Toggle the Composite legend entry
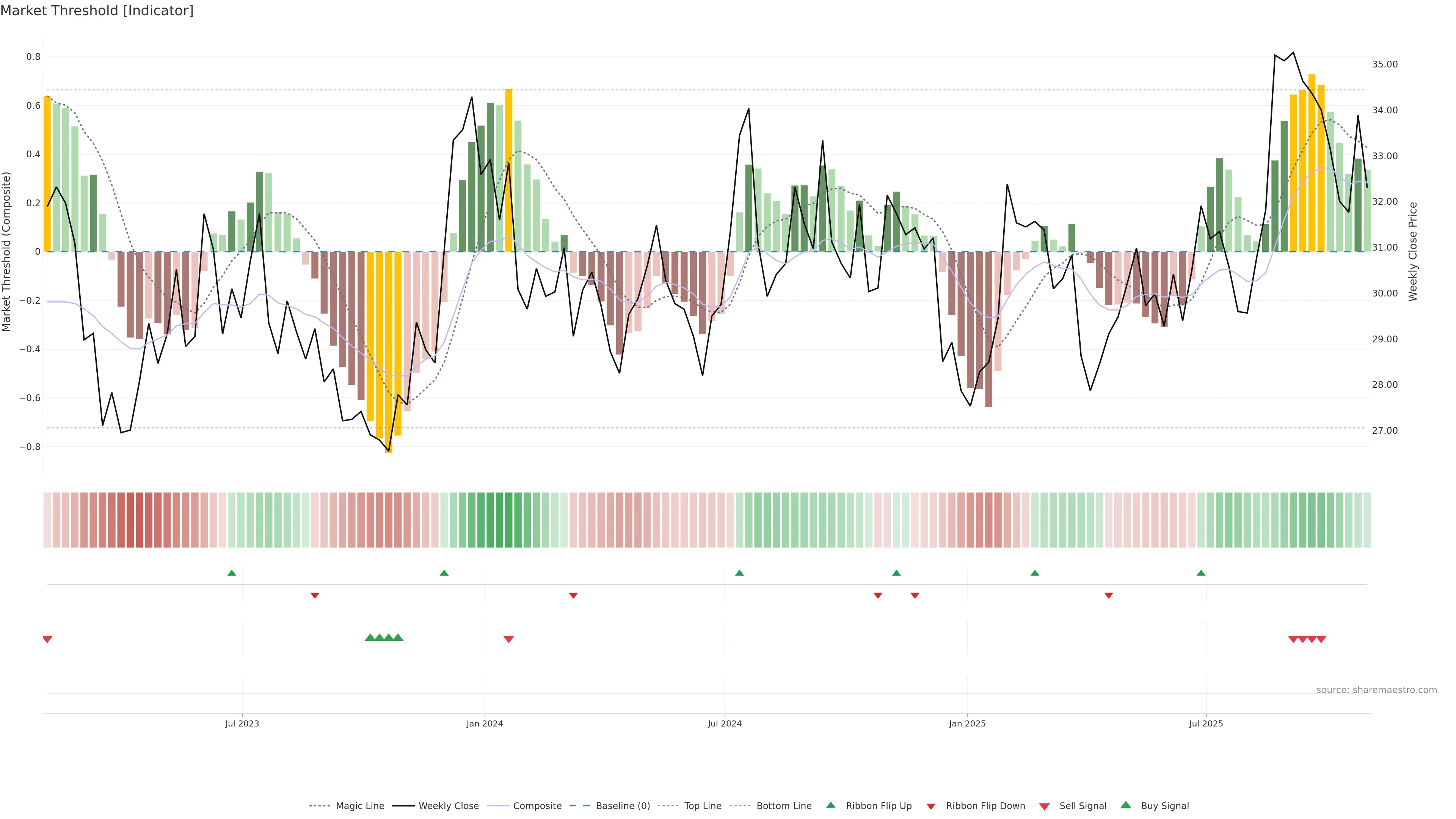1456x819 pixels. (537, 806)
